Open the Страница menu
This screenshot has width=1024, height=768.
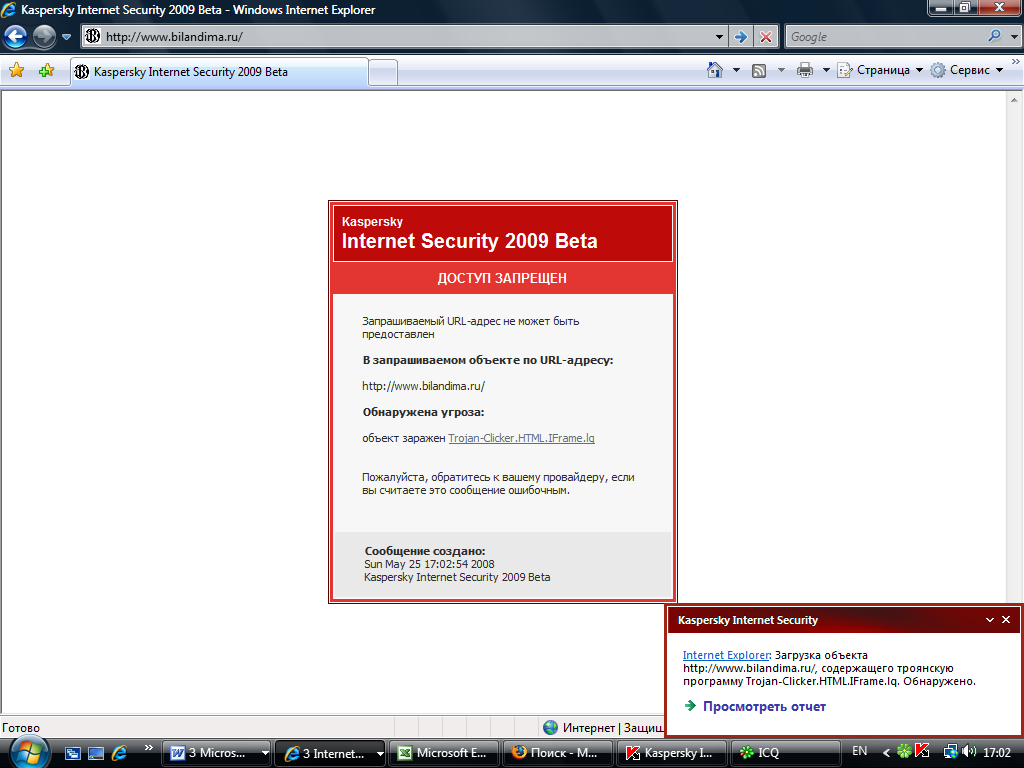(x=880, y=70)
